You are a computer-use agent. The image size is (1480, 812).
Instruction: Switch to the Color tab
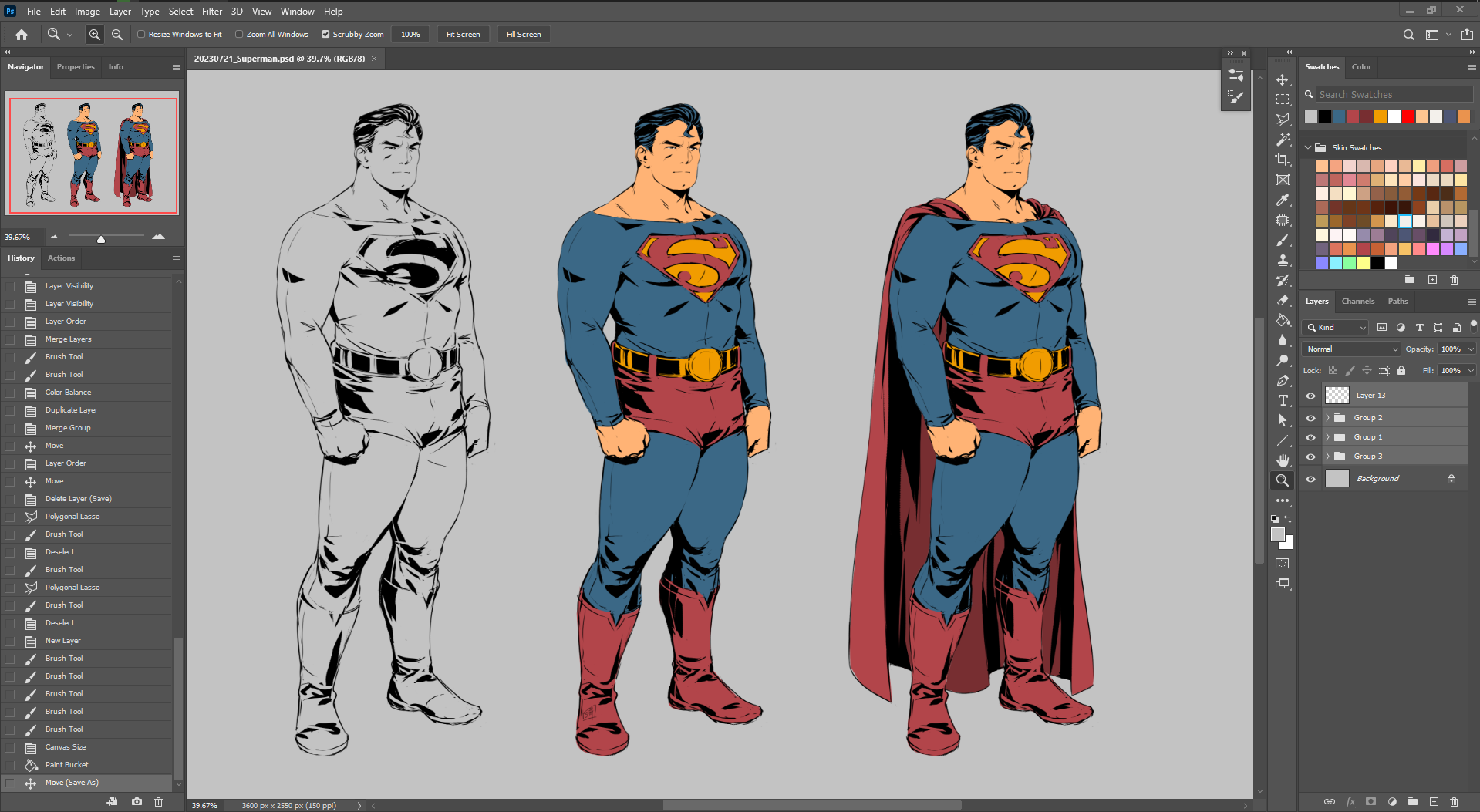click(1361, 67)
